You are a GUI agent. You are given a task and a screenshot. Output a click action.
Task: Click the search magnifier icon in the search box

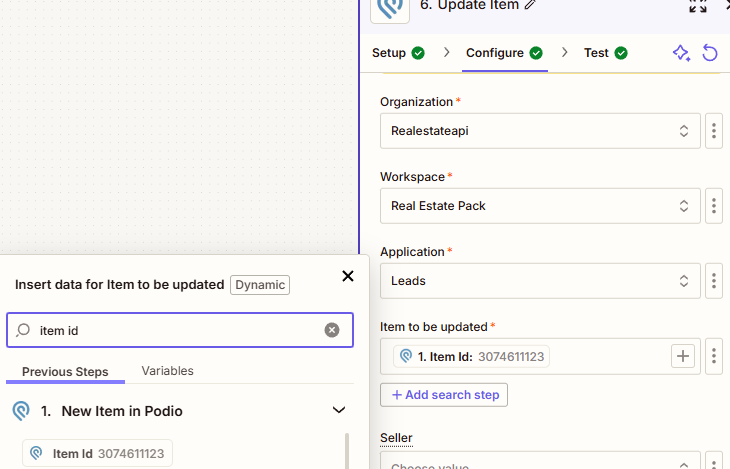[x=23, y=330]
